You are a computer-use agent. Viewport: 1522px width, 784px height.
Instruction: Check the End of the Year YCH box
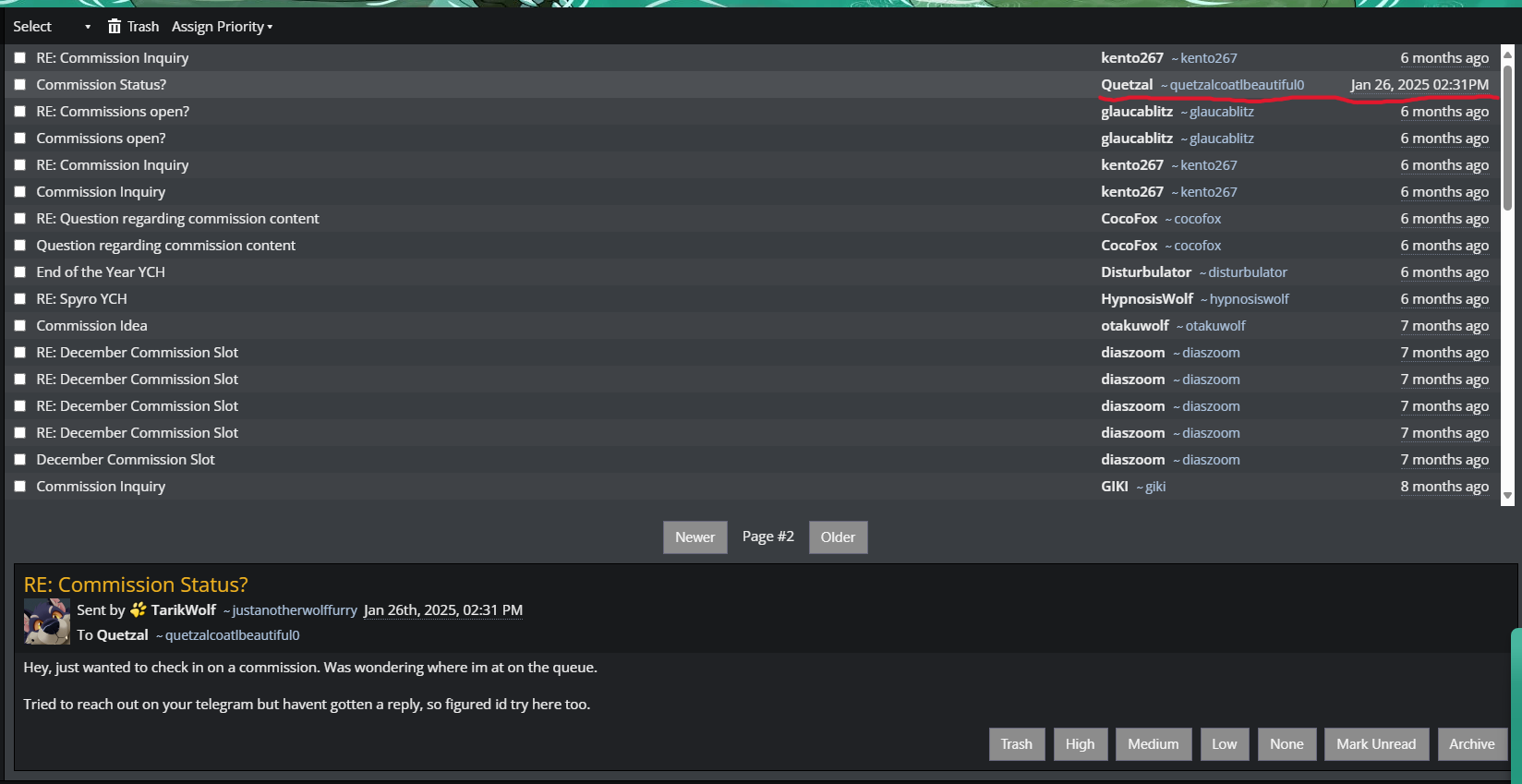pos(19,271)
